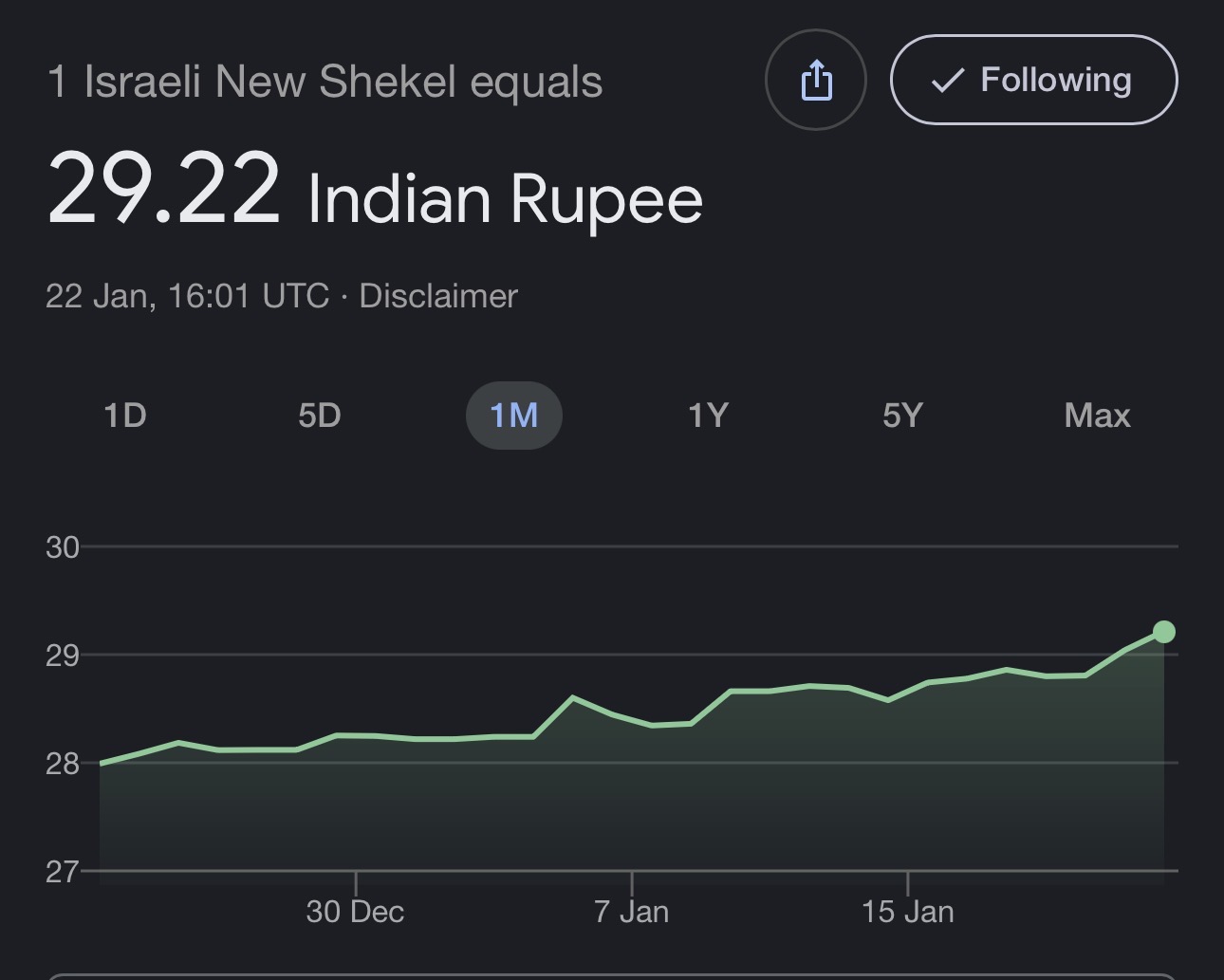Click the "1 Israeli New Shekel equals" heading
The height and width of the screenshot is (980, 1224).
tap(325, 82)
